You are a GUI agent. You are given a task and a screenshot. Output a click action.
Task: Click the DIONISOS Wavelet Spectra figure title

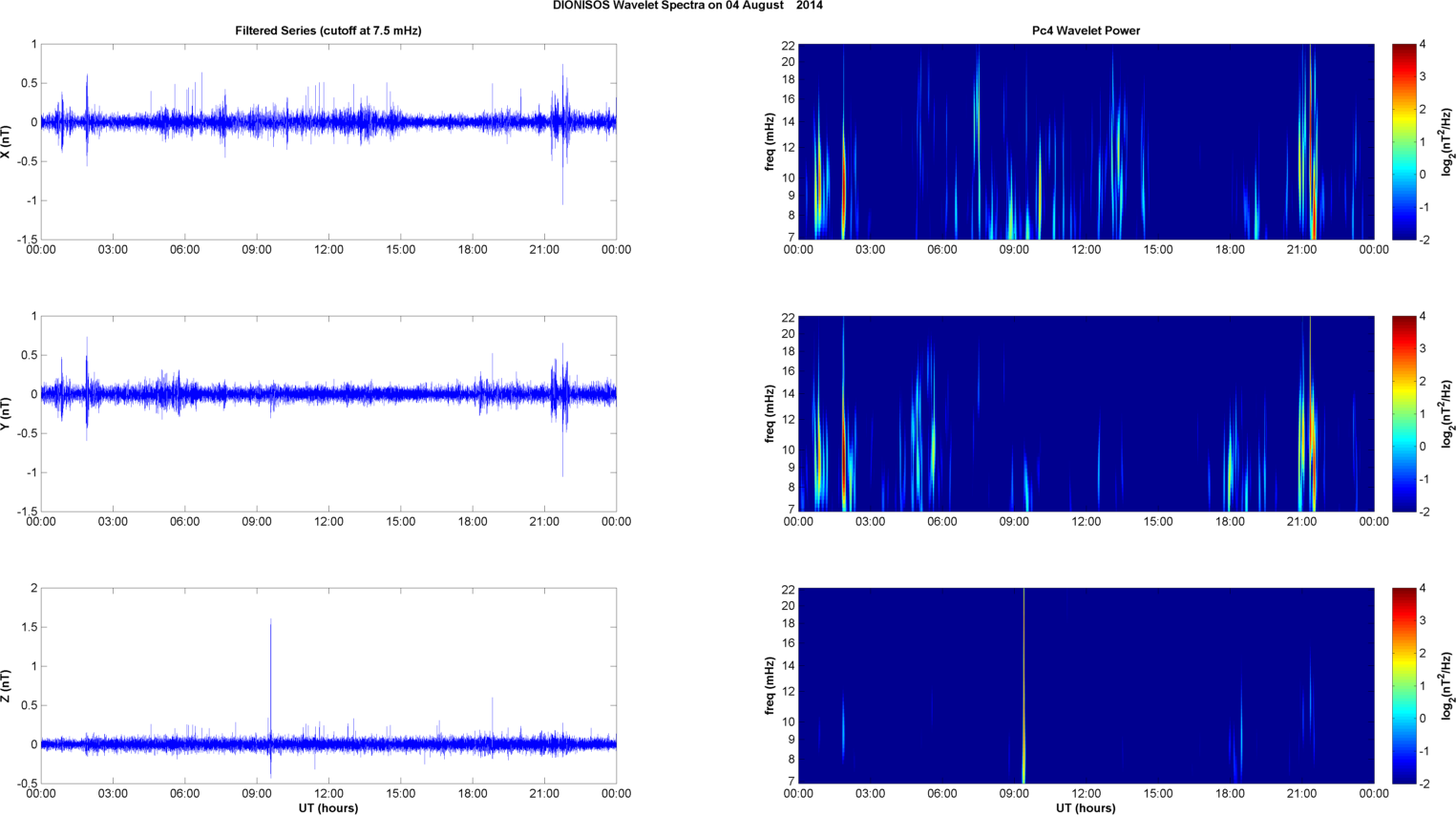(x=687, y=6)
